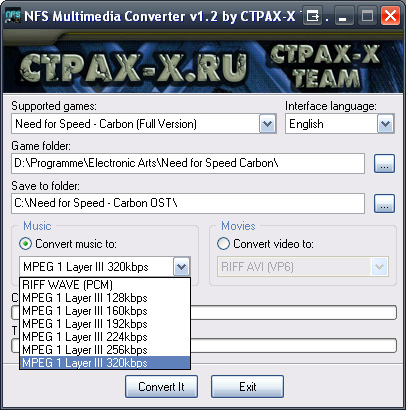Browse for Game folder with ellipsis button

coord(384,164)
